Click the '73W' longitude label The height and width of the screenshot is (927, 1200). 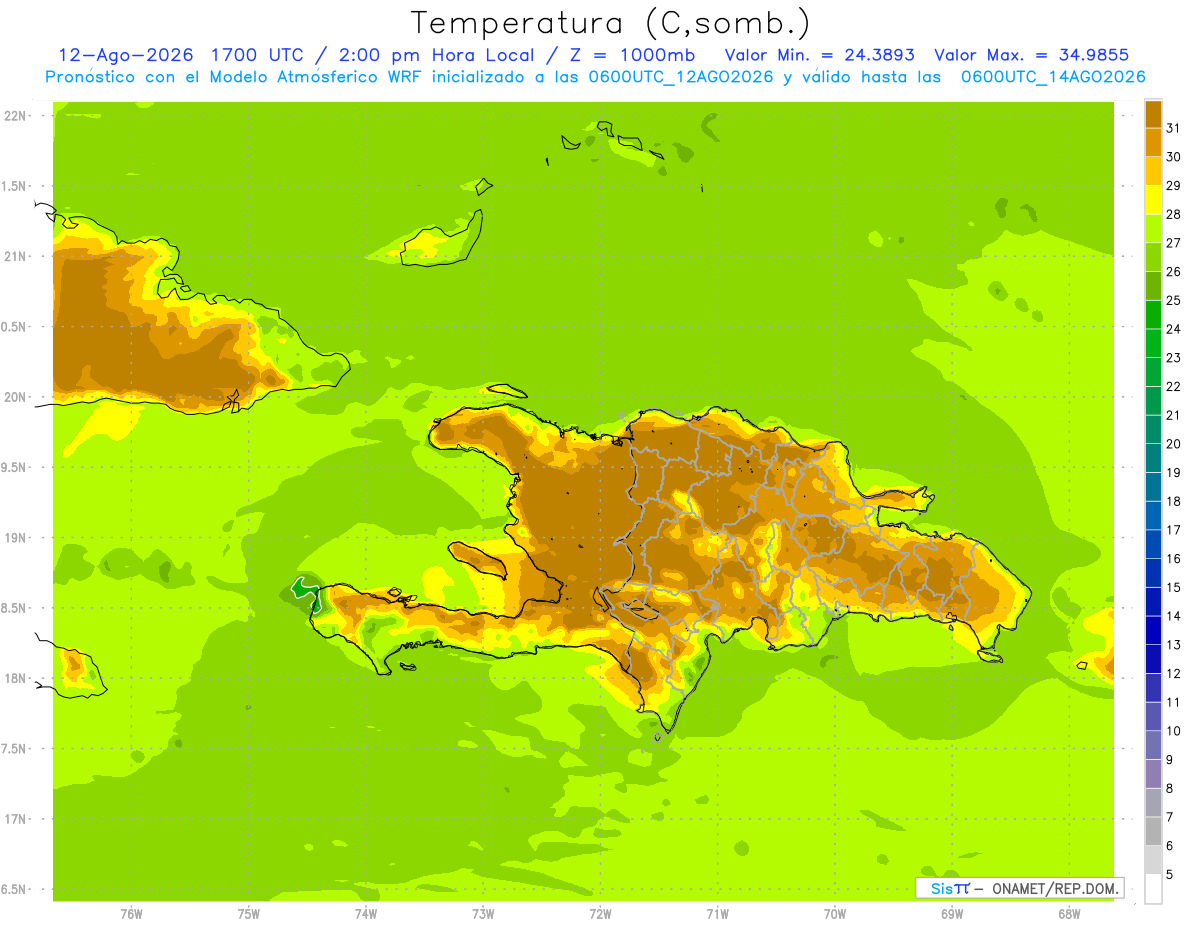[x=483, y=914]
